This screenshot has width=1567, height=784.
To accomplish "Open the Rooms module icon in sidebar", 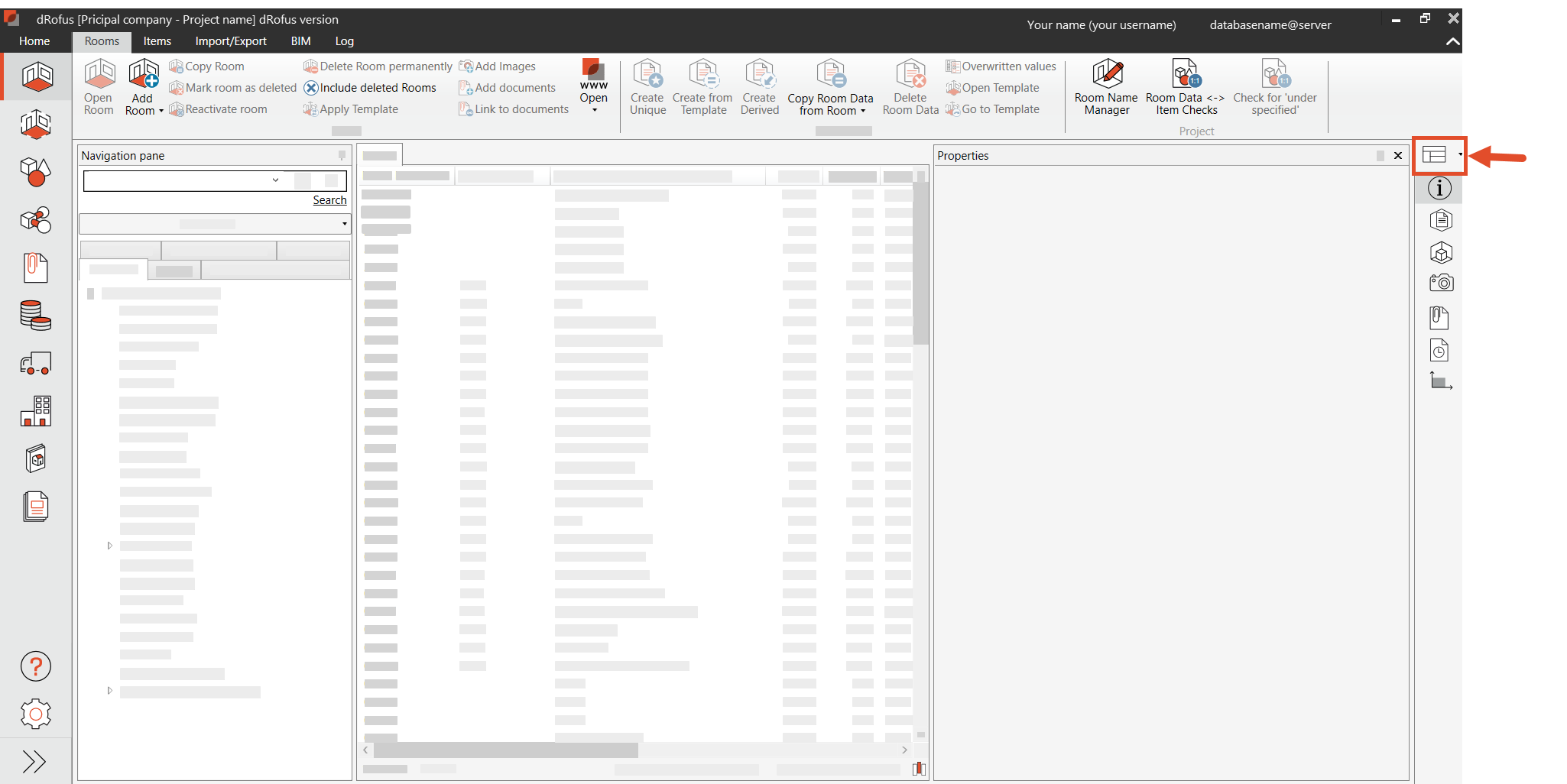I will [x=36, y=76].
